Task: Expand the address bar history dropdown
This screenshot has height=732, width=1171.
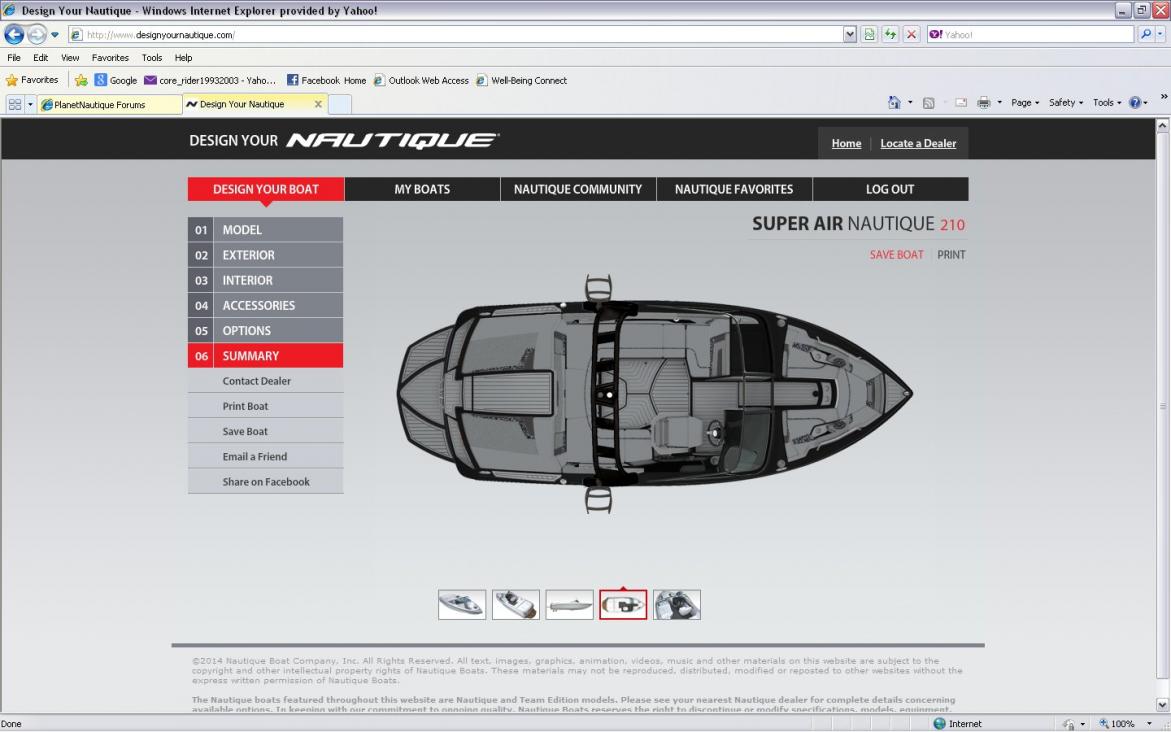Action: coord(850,34)
